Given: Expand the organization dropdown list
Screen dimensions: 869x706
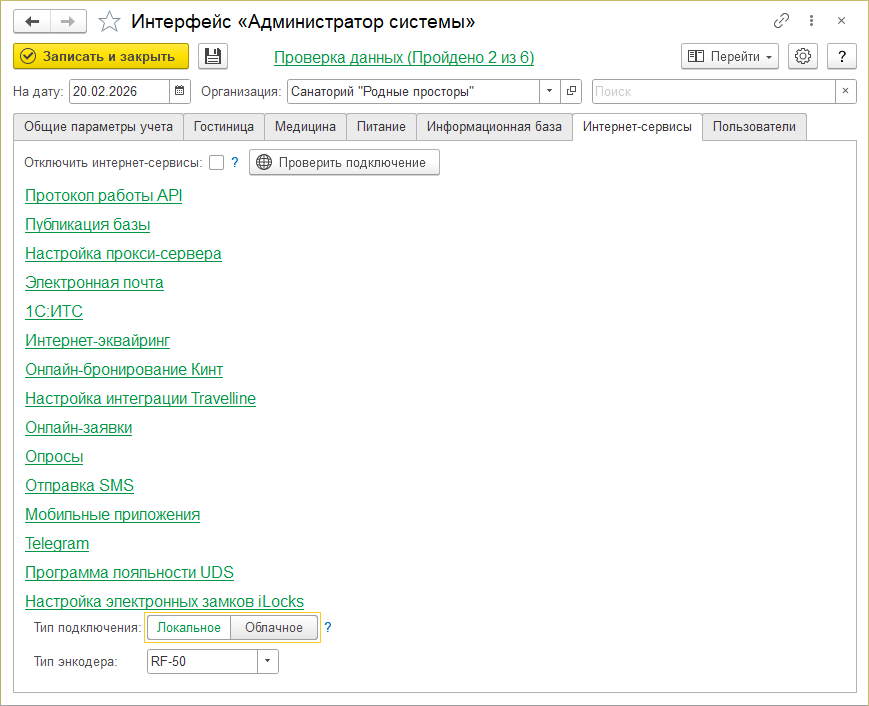Looking at the screenshot, I should [x=550, y=92].
